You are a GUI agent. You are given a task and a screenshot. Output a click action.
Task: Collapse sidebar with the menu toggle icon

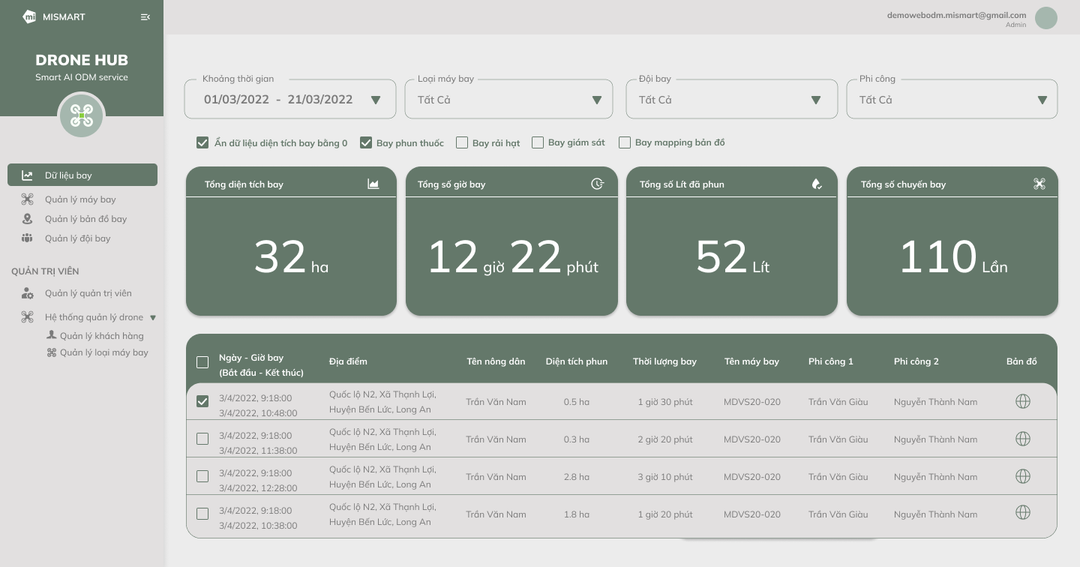click(145, 17)
